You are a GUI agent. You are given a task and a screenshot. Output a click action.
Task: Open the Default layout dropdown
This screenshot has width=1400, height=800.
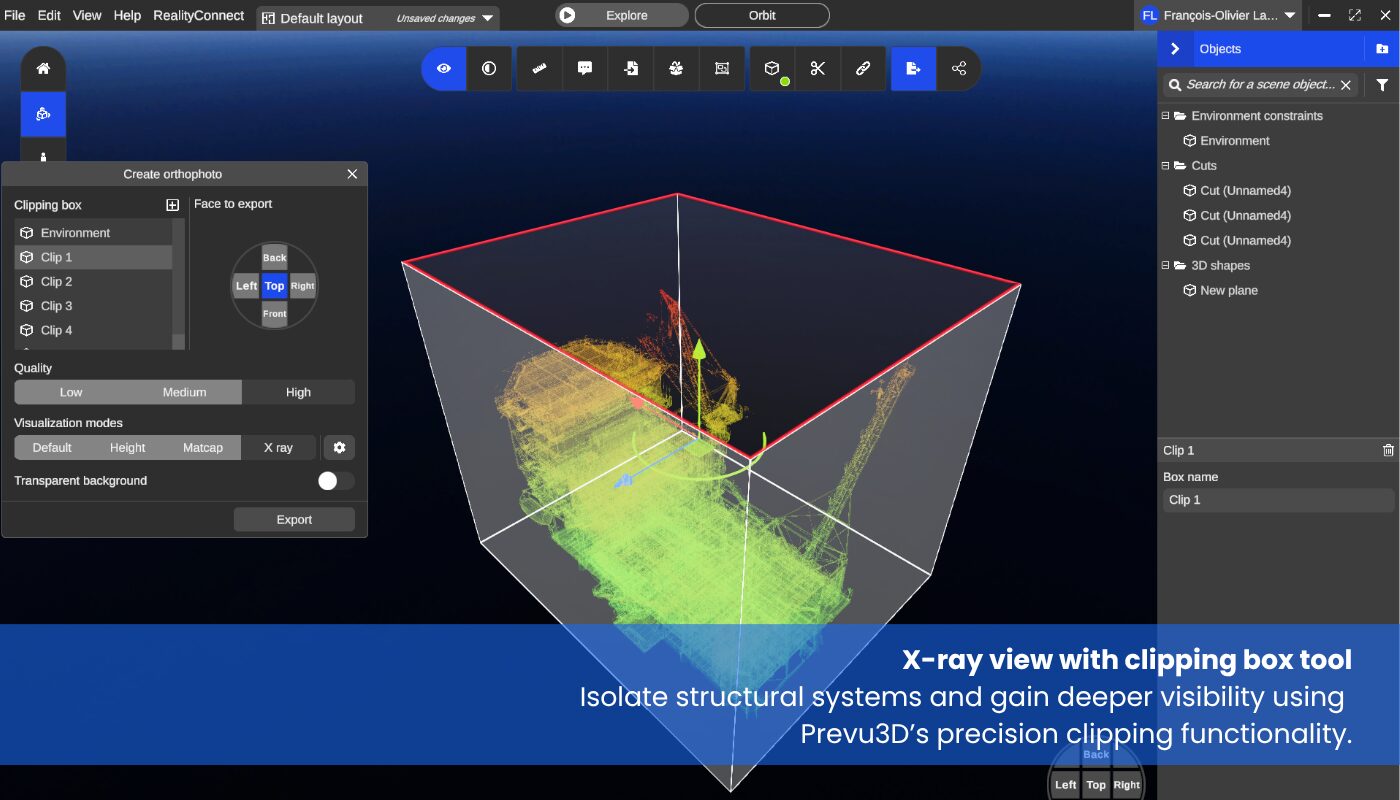pyautogui.click(x=378, y=18)
